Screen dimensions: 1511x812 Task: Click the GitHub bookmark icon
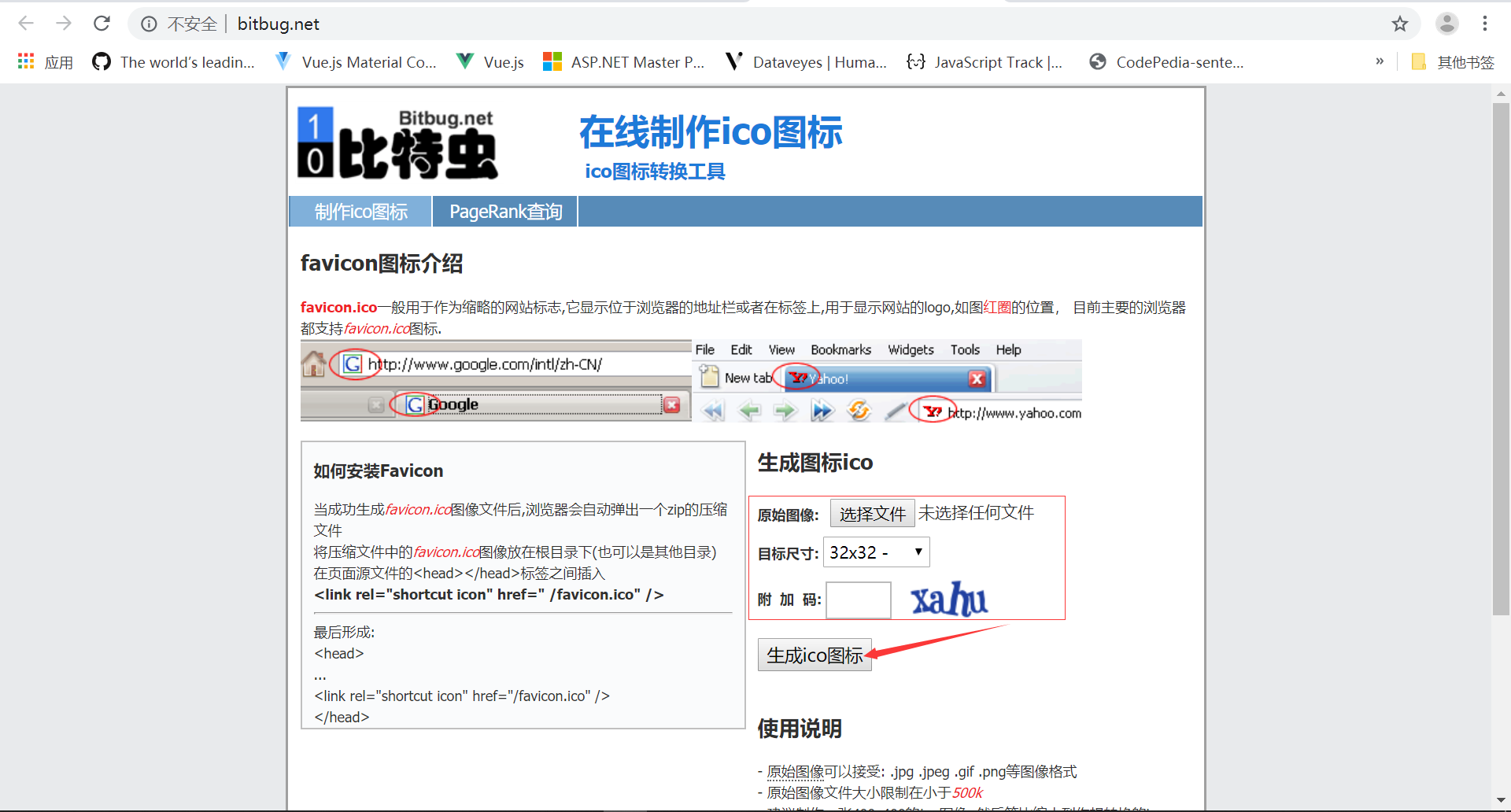coord(102,61)
